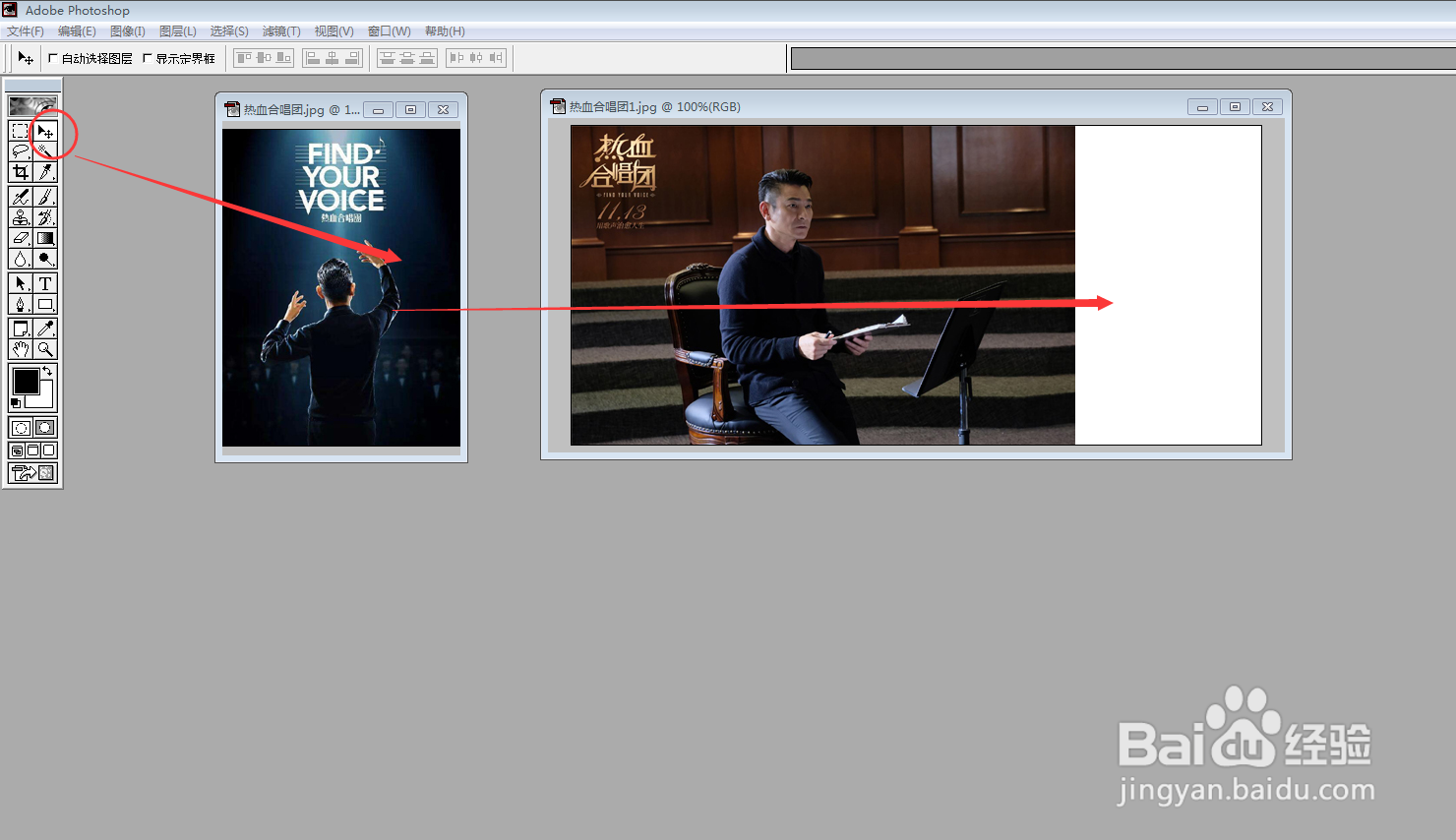Select the Move tool in the toolbox
This screenshot has width=1456, height=840.
pyautogui.click(x=45, y=131)
